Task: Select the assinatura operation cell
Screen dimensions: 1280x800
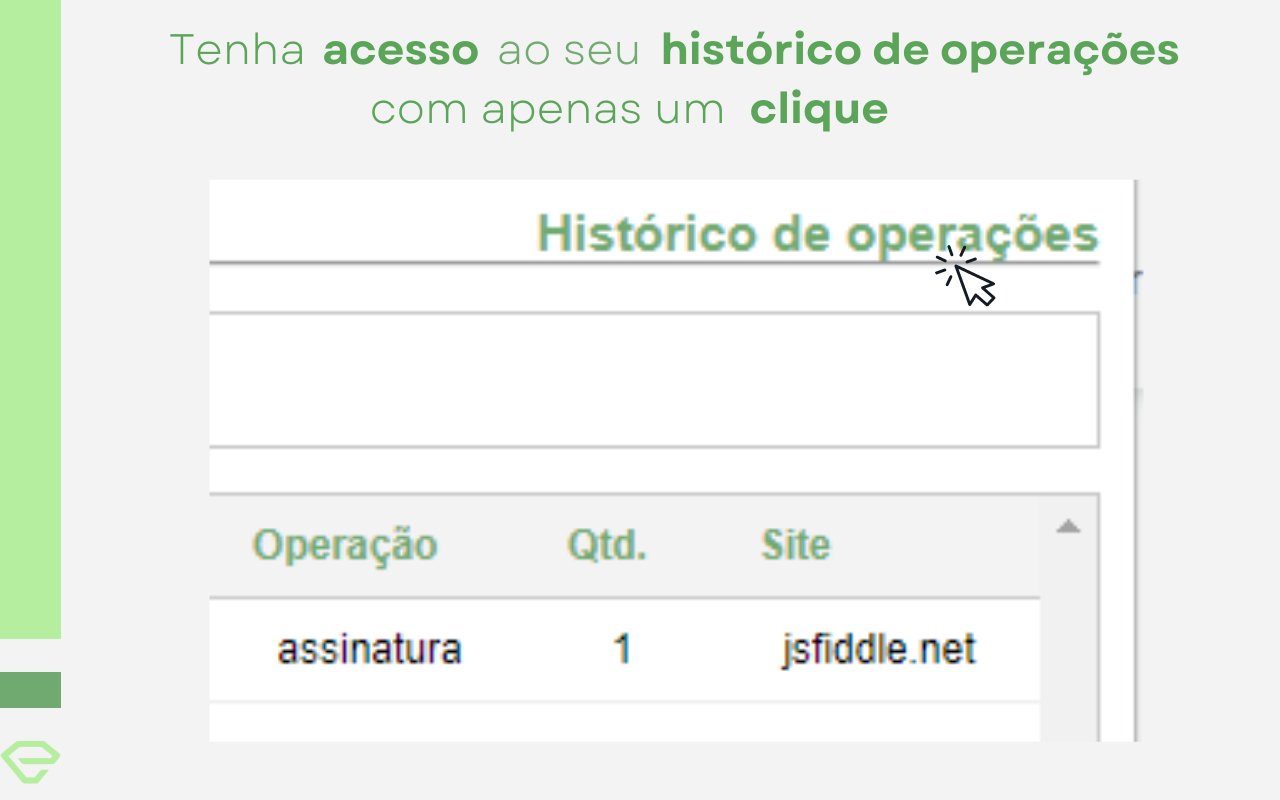Action: (369, 650)
